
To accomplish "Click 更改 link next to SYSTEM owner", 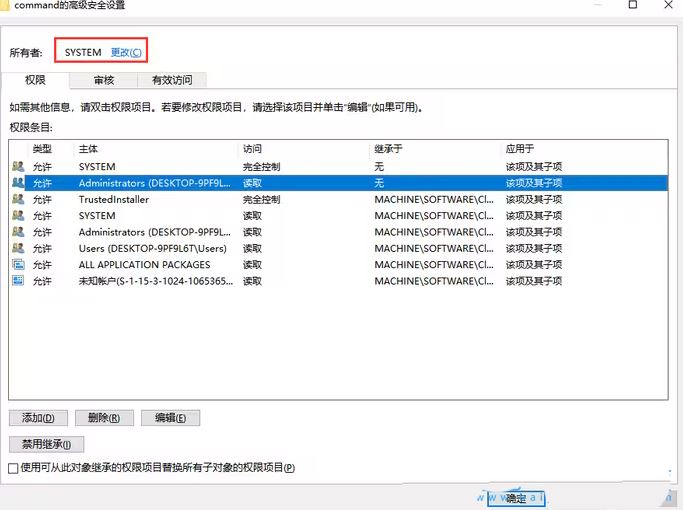I will (x=126, y=52).
